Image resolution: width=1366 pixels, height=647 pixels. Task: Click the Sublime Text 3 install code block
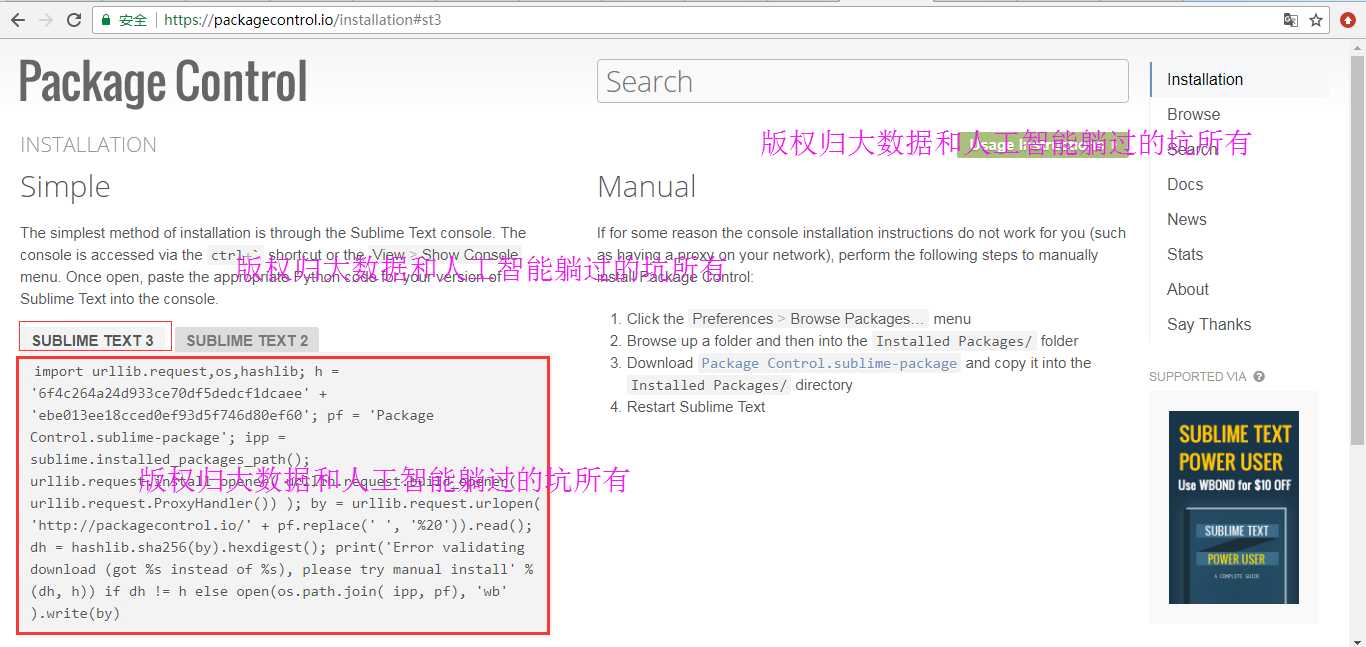283,494
